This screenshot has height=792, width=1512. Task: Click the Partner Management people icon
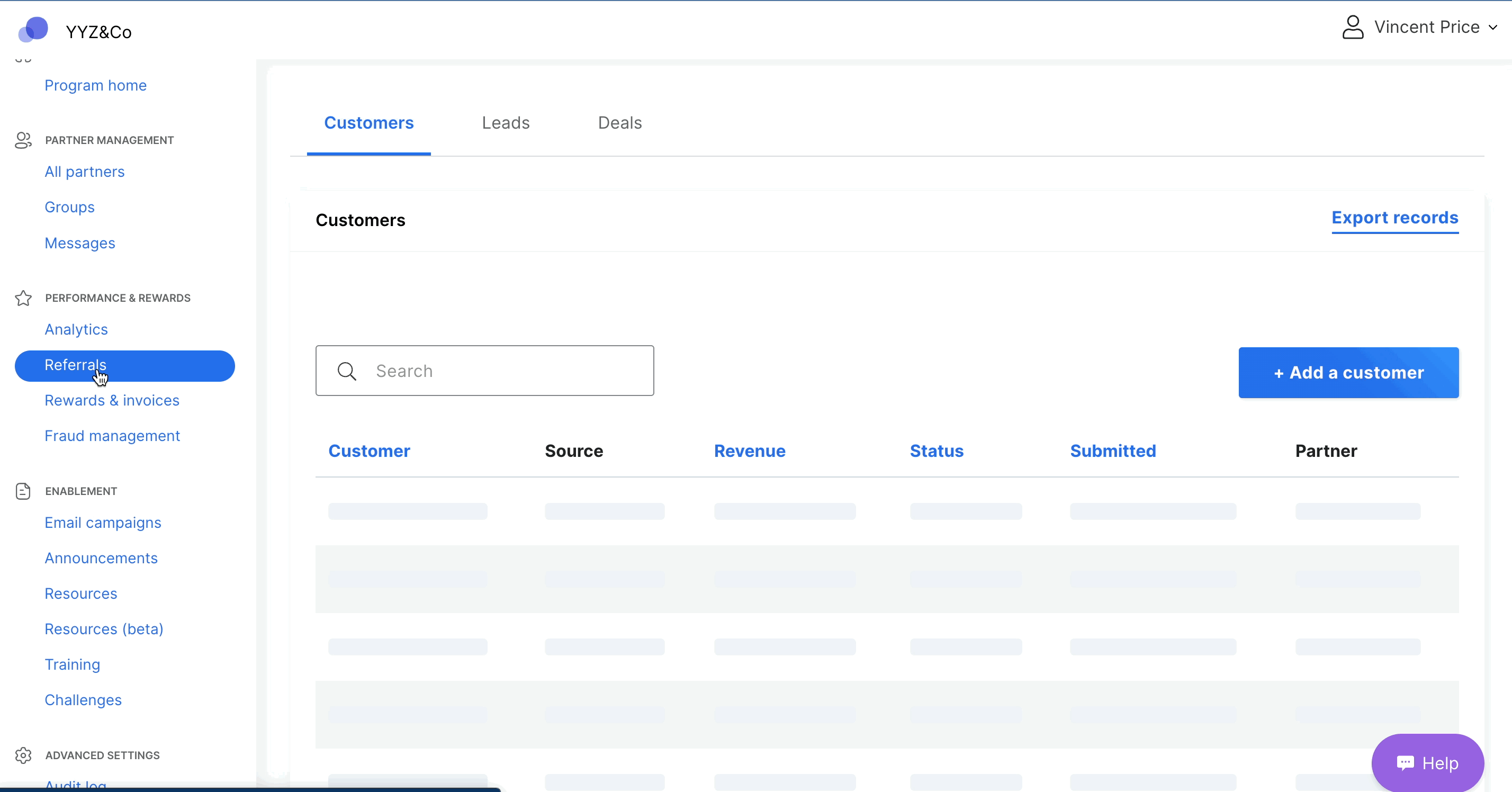click(23, 140)
